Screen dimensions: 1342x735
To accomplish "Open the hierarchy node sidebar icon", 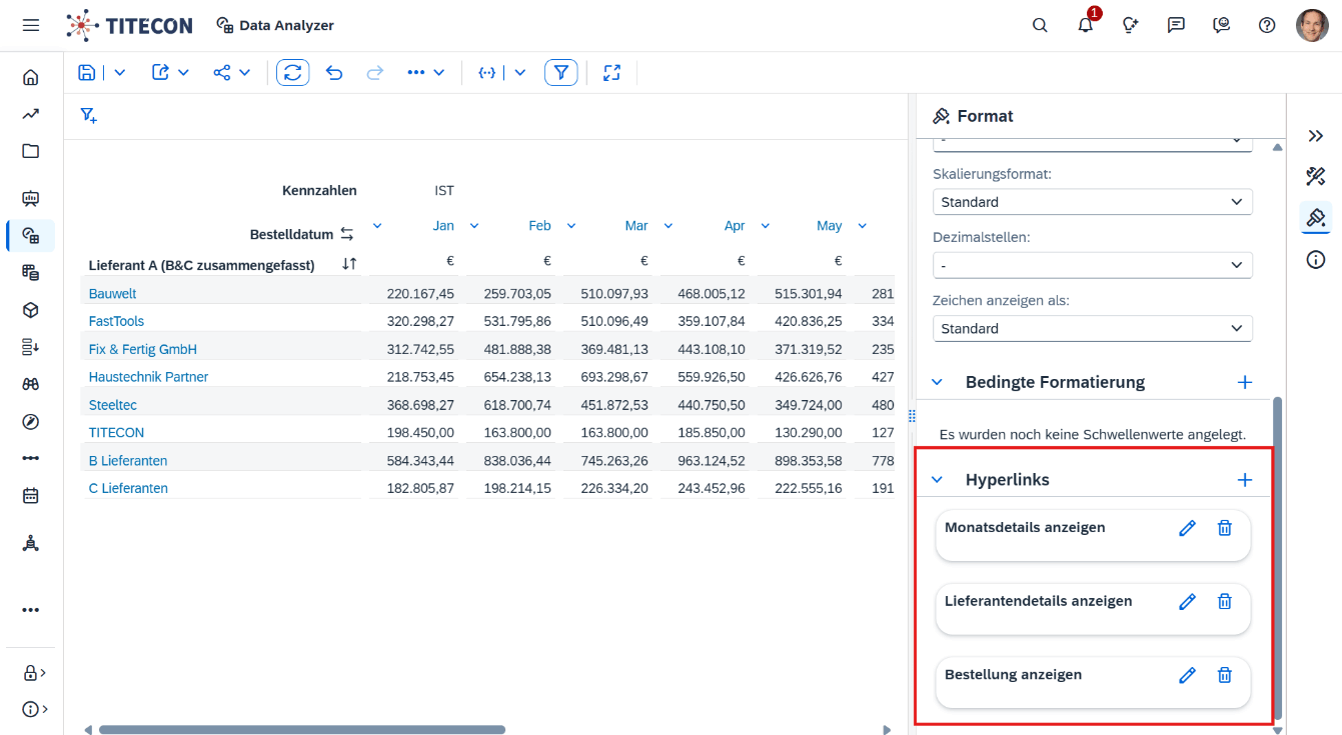I will 31,543.
